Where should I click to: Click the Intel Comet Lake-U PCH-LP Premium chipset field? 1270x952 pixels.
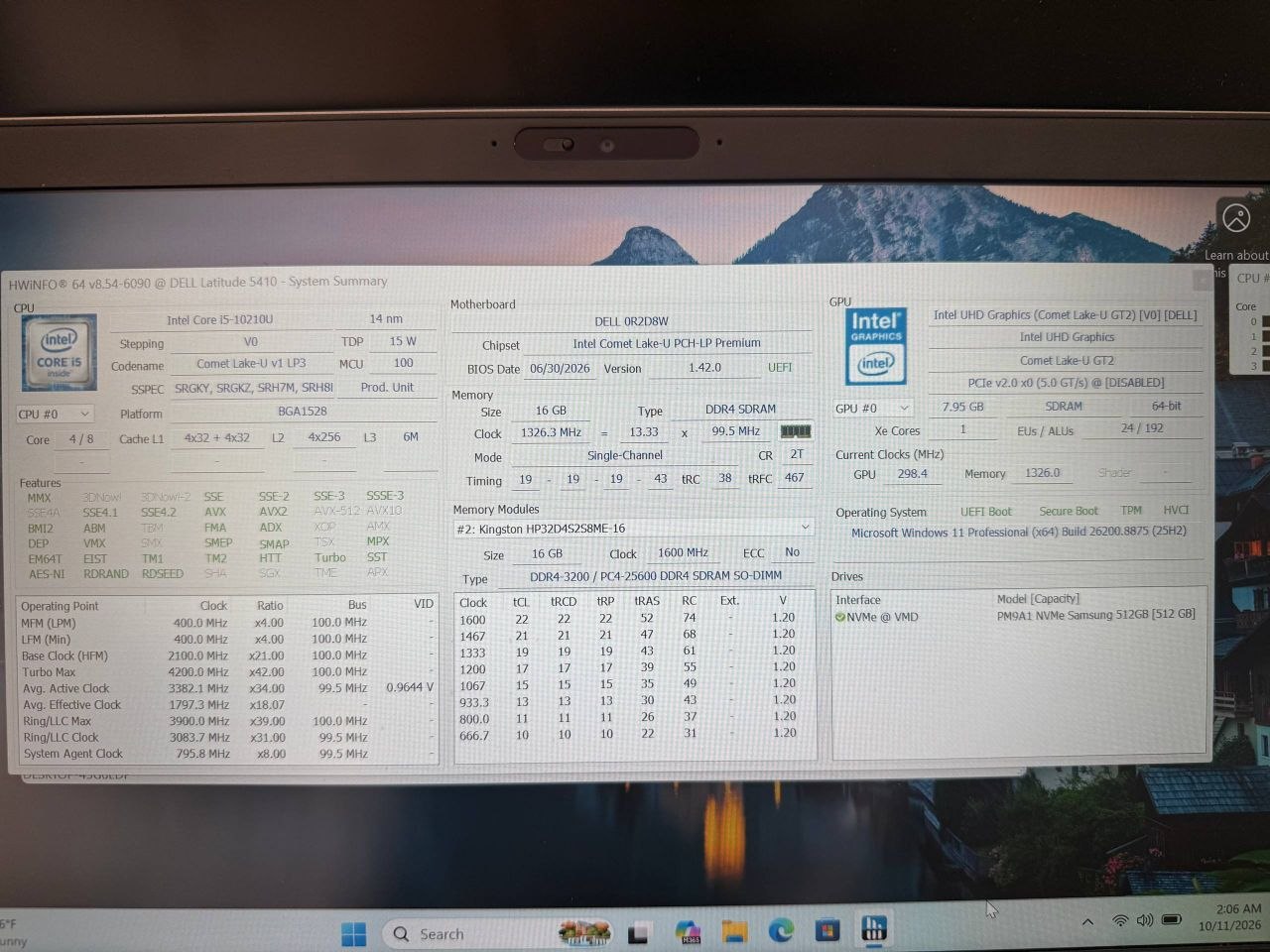pos(667,343)
